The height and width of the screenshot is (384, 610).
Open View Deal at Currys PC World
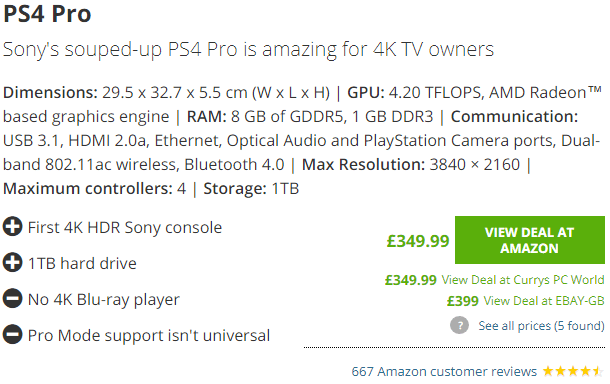point(523,280)
